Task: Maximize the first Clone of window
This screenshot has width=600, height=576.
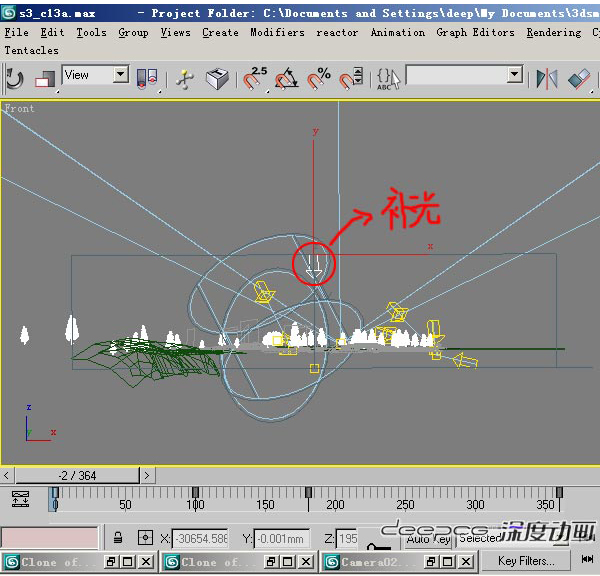Action: click(x=128, y=562)
